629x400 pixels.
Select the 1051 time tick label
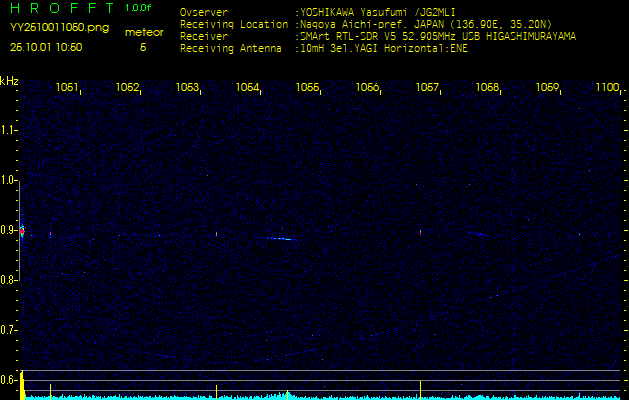pos(67,88)
